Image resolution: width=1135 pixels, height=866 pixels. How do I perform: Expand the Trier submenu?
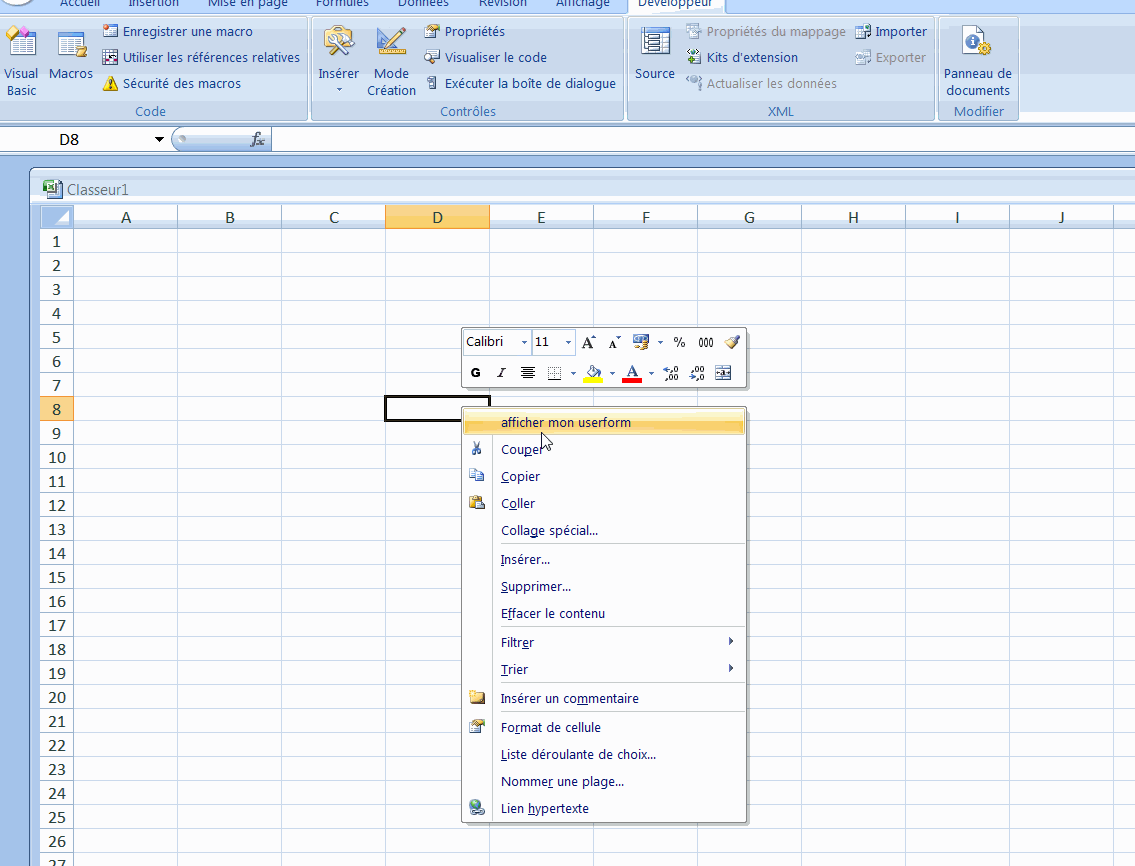604,669
